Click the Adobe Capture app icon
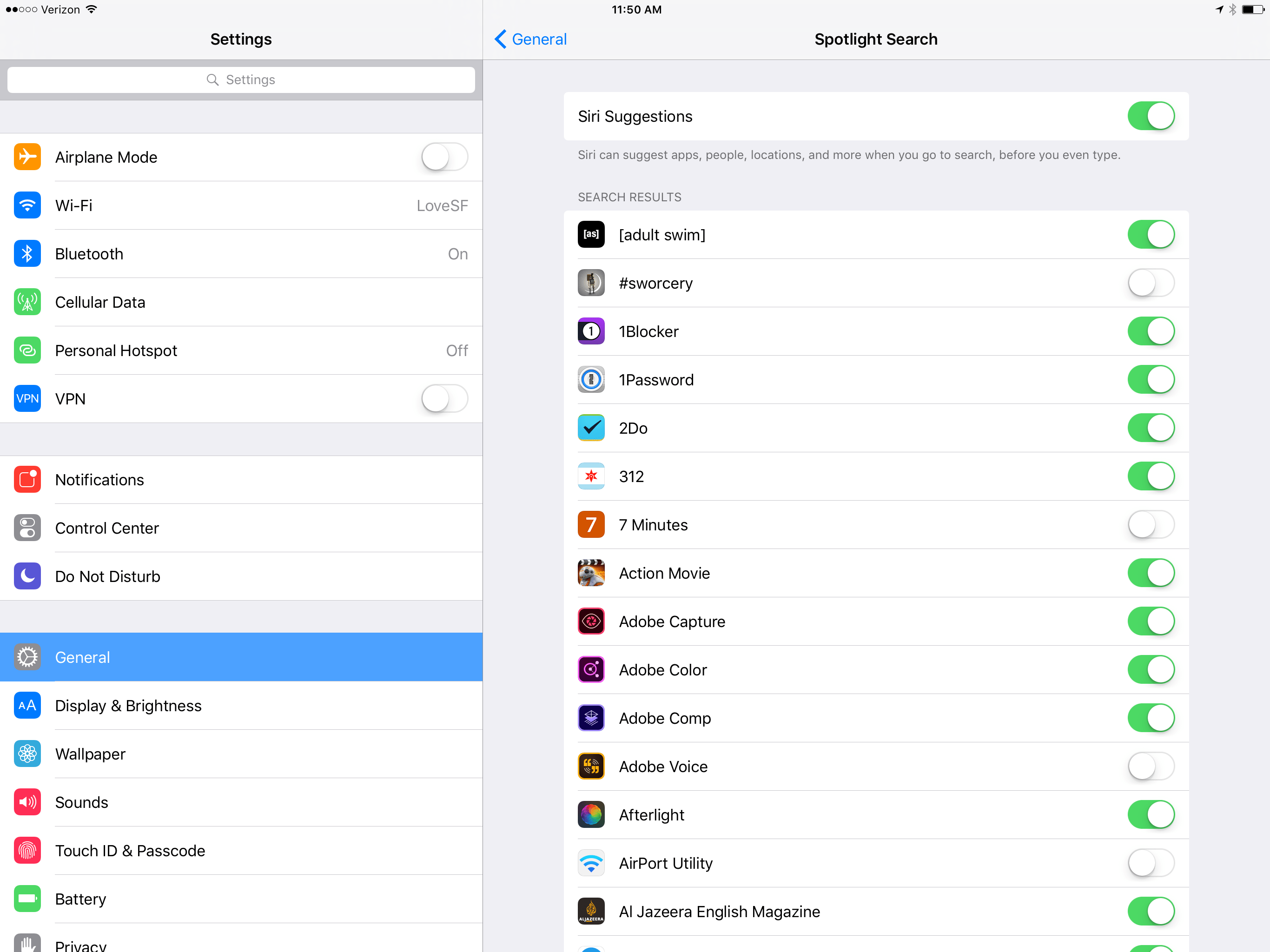The height and width of the screenshot is (952, 1270). (x=591, y=621)
